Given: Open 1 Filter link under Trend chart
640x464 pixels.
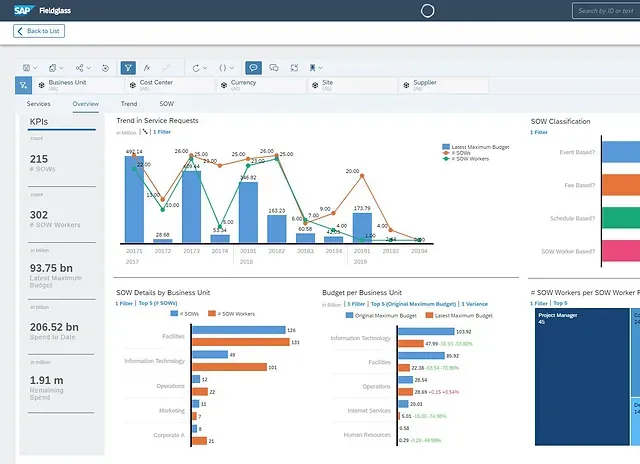Looking at the screenshot, I should click(x=162, y=132).
